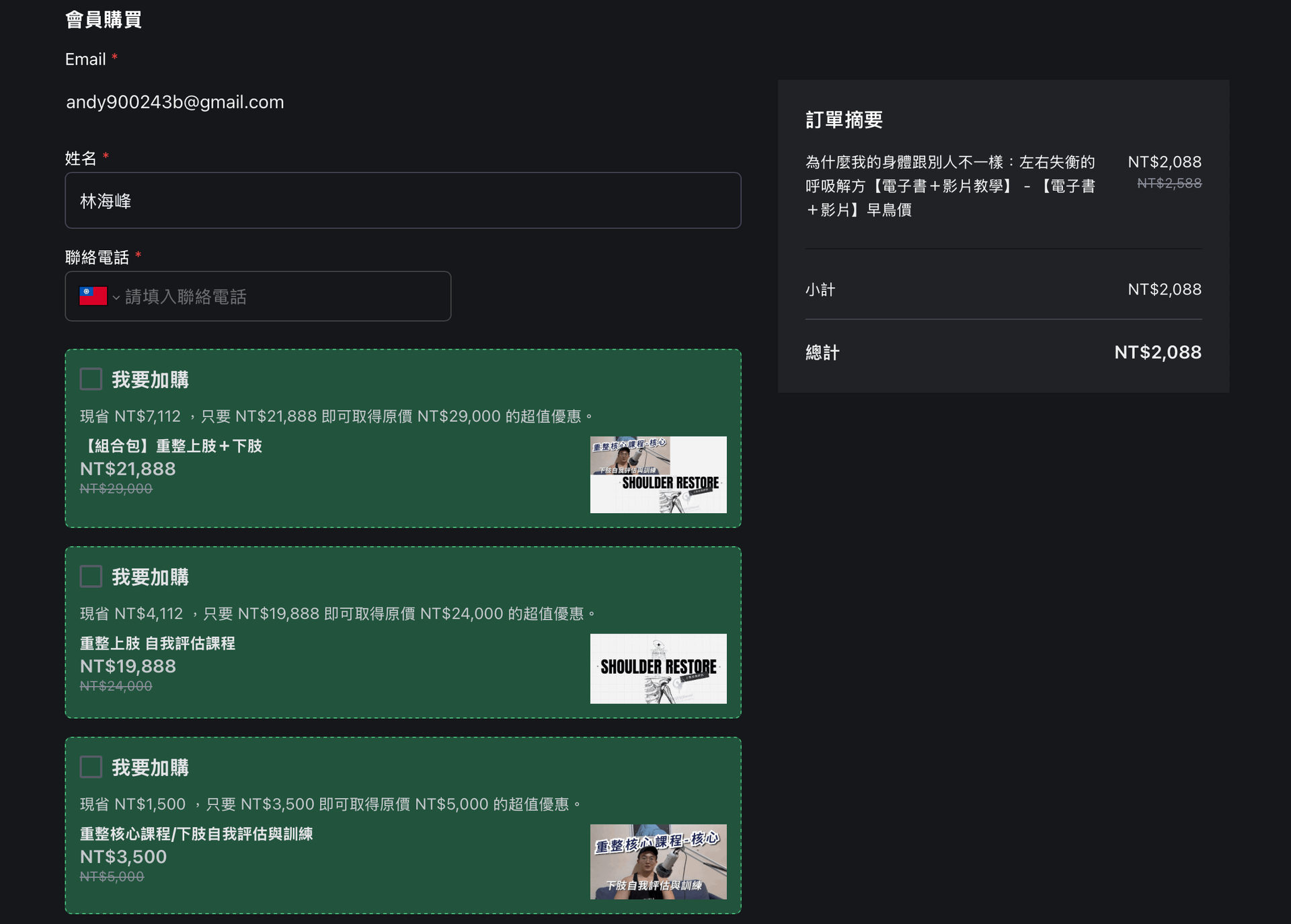Check add-on box for 重整上肢+下肢 combo
The height and width of the screenshot is (924, 1291).
point(91,379)
